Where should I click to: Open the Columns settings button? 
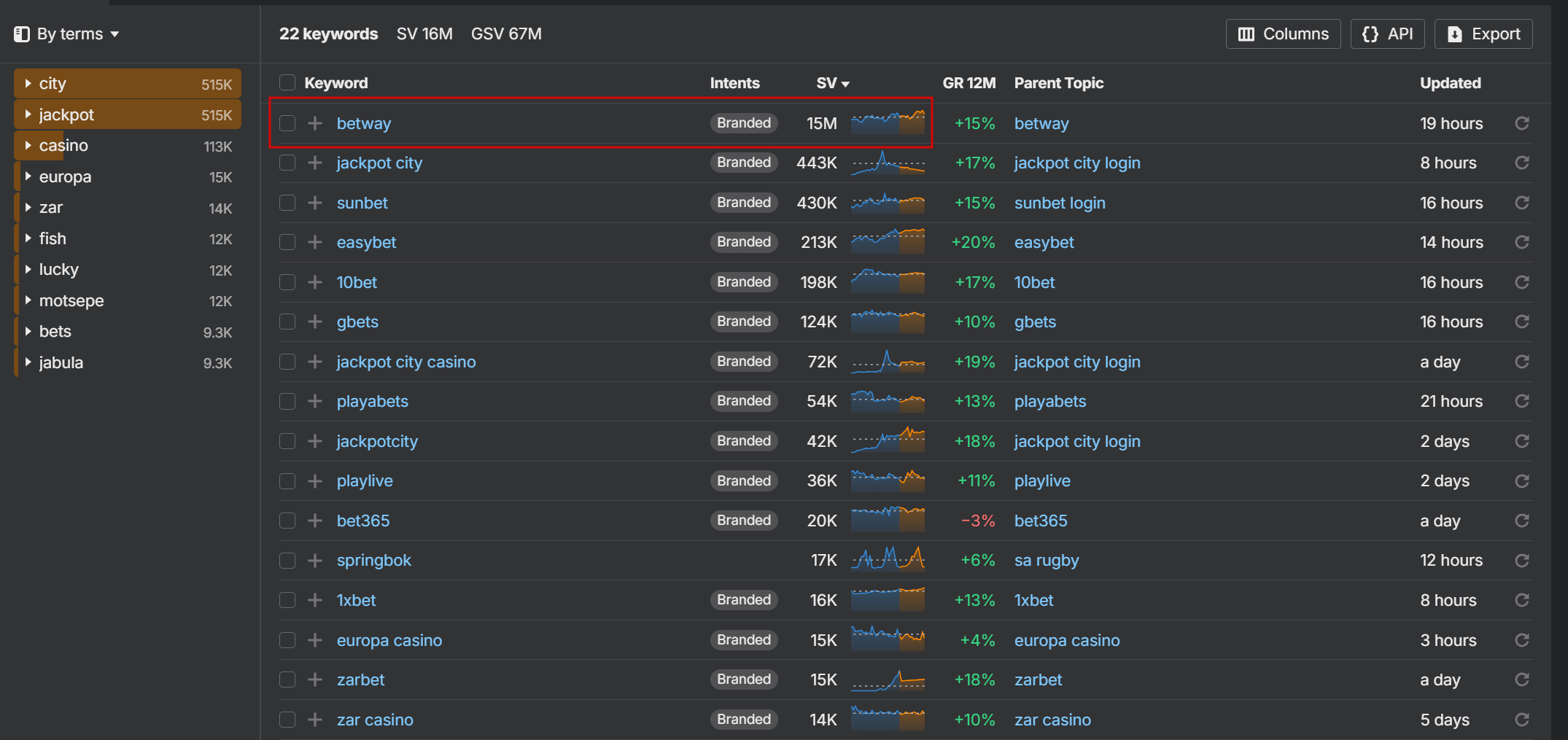(x=1283, y=34)
